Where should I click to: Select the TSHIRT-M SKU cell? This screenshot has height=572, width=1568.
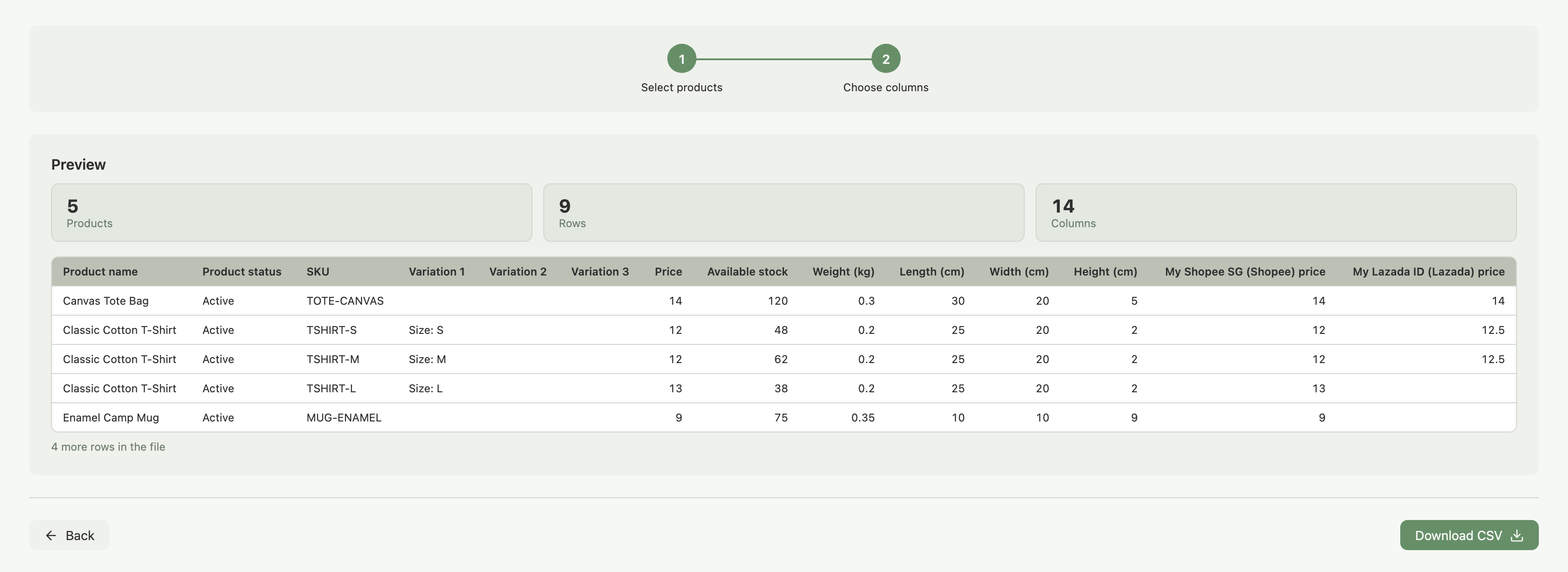[333, 359]
